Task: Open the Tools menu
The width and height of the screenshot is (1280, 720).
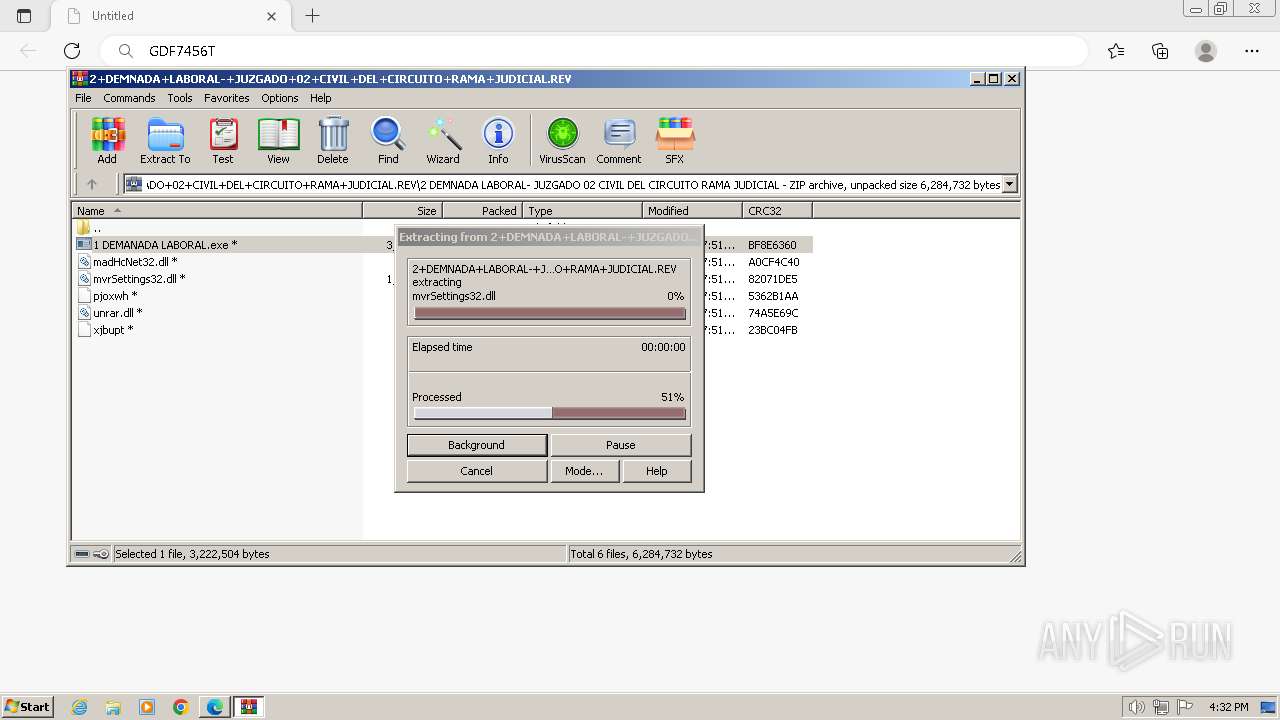Action: pyautogui.click(x=180, y=98)
